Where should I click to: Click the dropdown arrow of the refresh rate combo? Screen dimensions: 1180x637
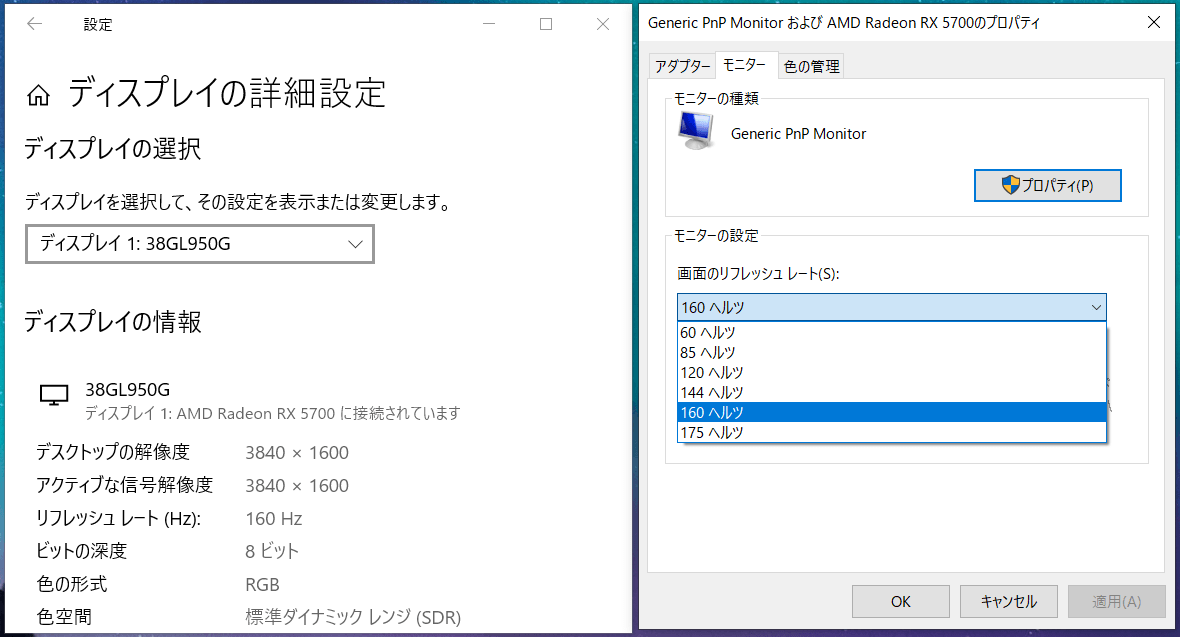pyautogui.click(x=1096, y=307)
